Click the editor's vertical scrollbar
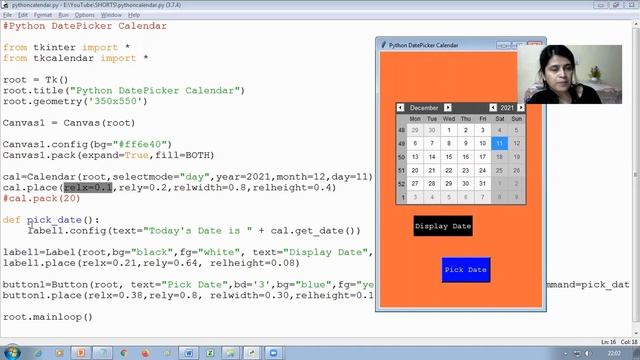Image resolution: width=640 pixels, height=360 pixels. click(636, 176)
